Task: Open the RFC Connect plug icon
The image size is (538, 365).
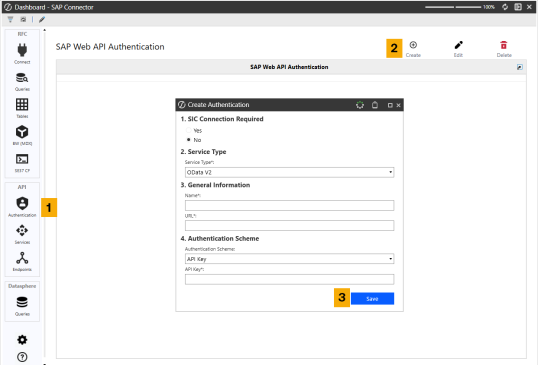Action: click(22, 50)
